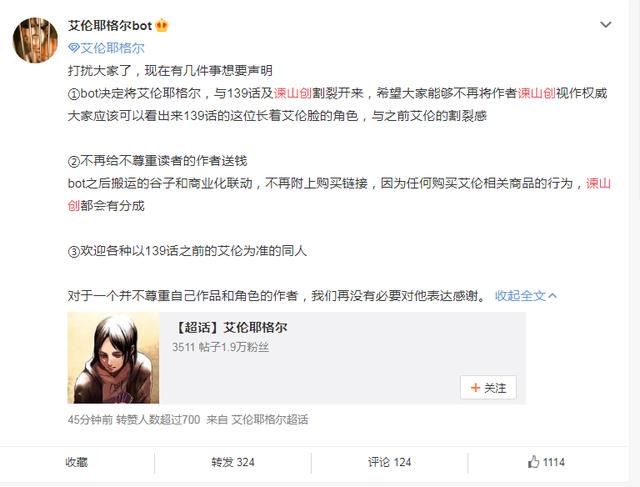Click the first red 谏山创 keyword link

pyautogui.click(x=292, y=93)
